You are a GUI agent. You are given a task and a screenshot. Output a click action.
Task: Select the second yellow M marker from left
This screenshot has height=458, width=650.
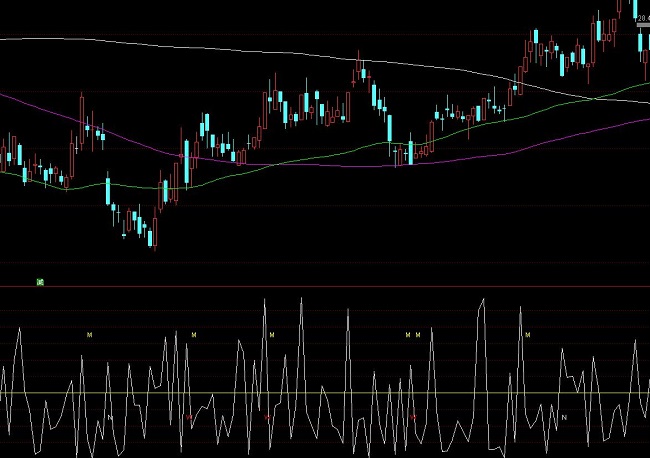[x=194, y=334]
